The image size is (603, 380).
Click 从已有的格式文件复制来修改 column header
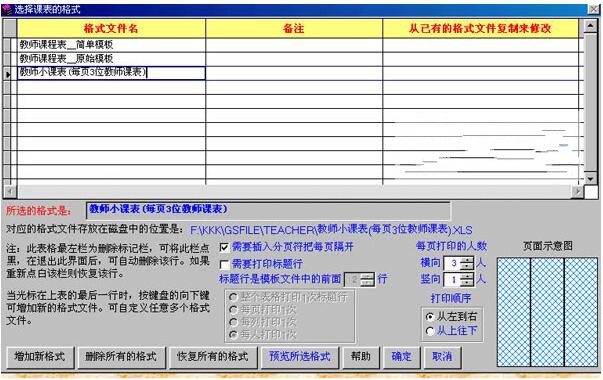tap(480, 28)
